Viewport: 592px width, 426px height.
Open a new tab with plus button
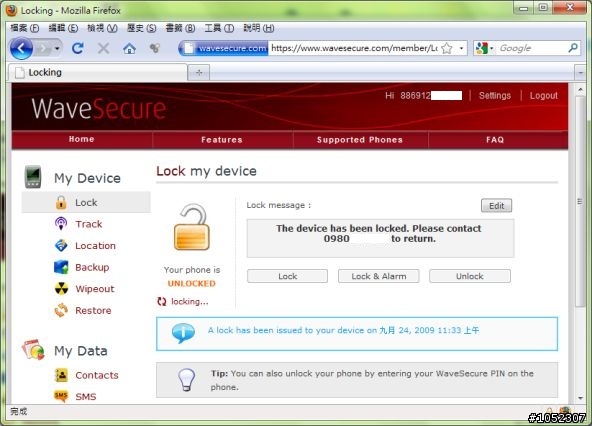point(199,73)
